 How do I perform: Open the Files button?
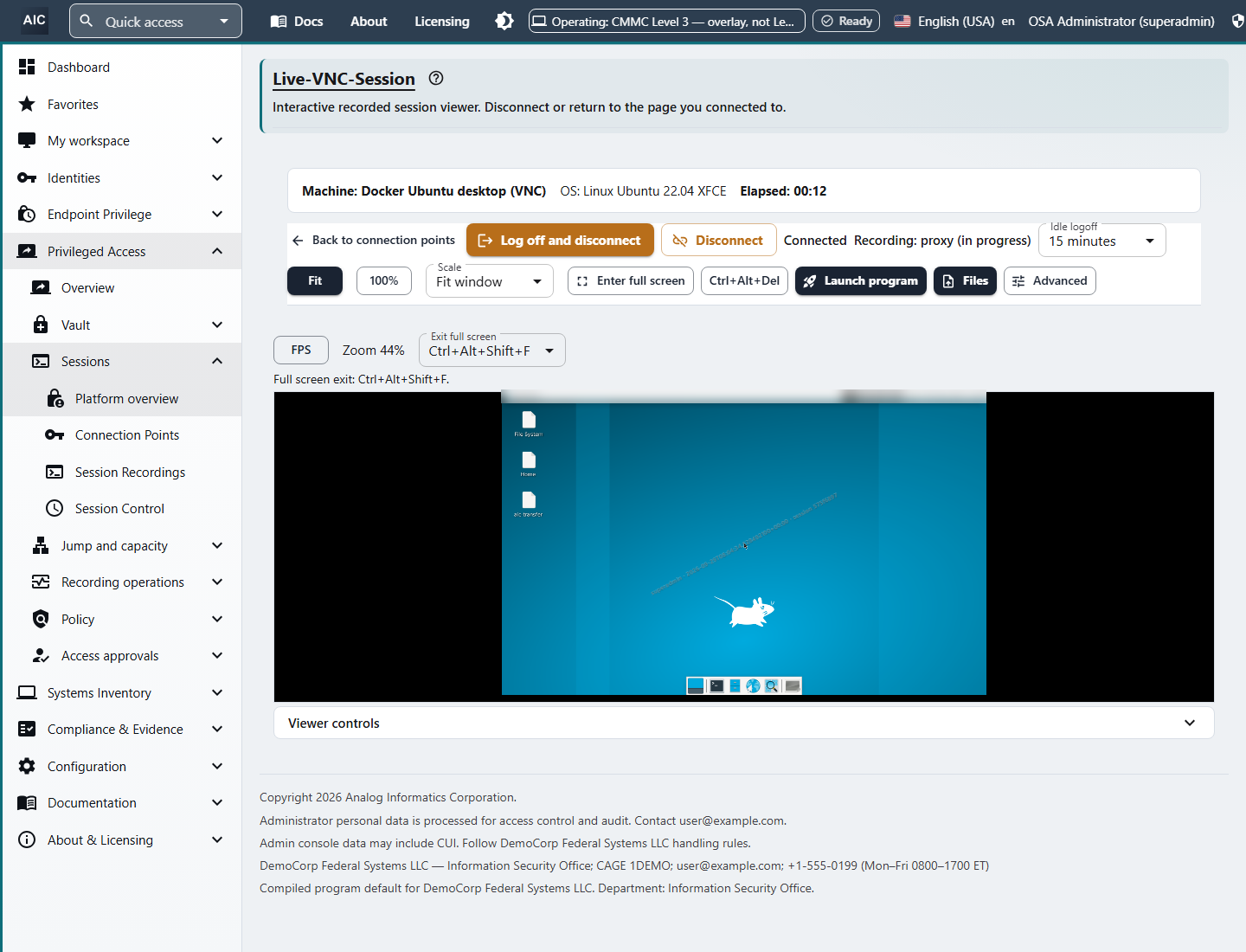(x=965, y=280)
